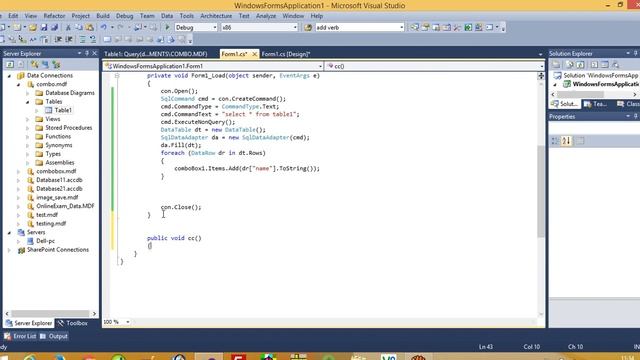Click the Solution Explorer horizontal scrollbar

(x=580, y=94)
